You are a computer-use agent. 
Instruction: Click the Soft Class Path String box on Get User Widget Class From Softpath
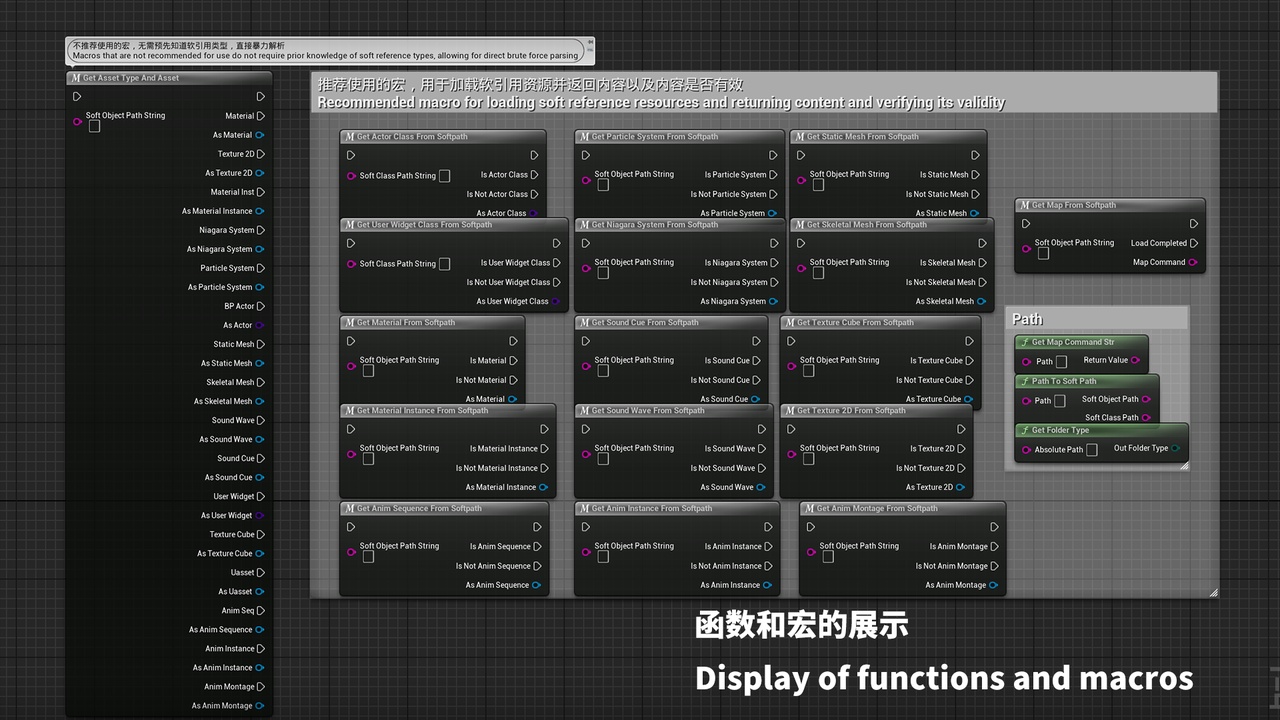(x=444, y=264)
